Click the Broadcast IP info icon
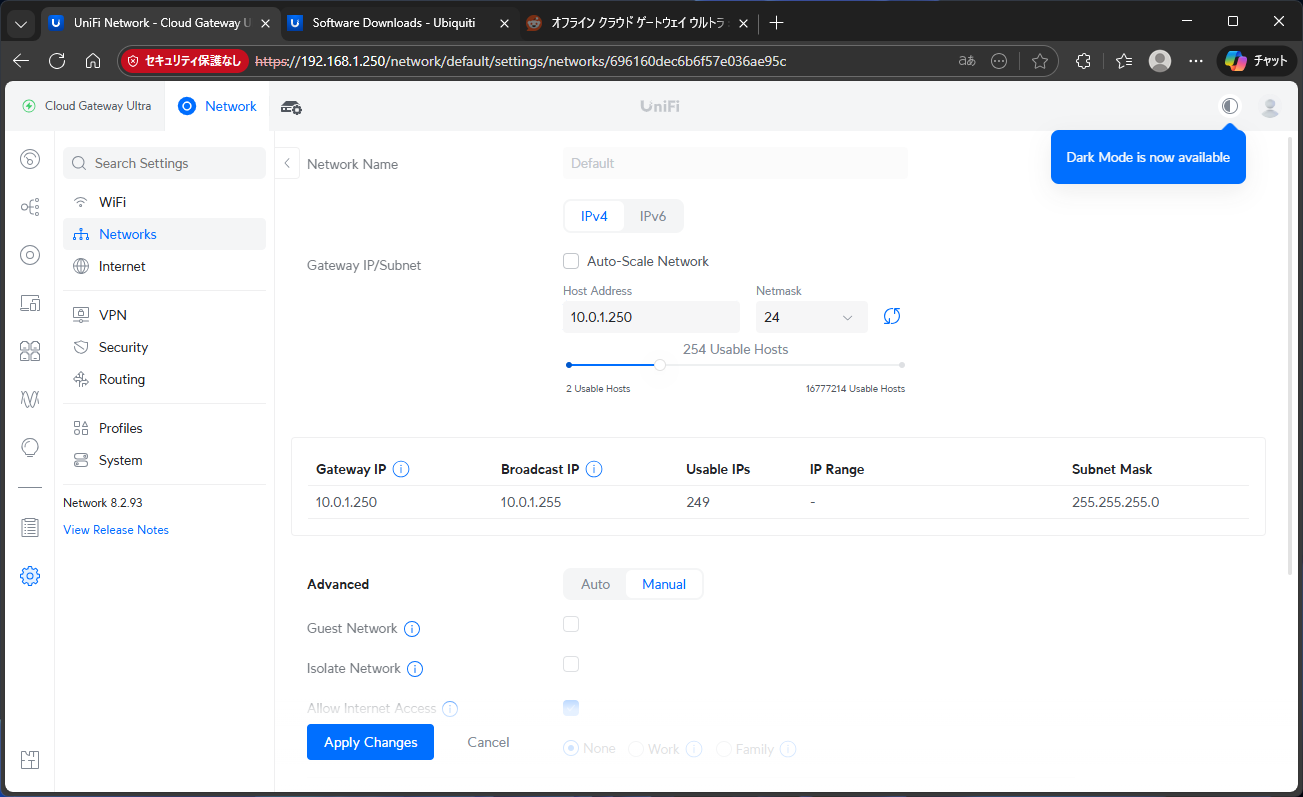The image size is (1303, 797). pos(594,469)
